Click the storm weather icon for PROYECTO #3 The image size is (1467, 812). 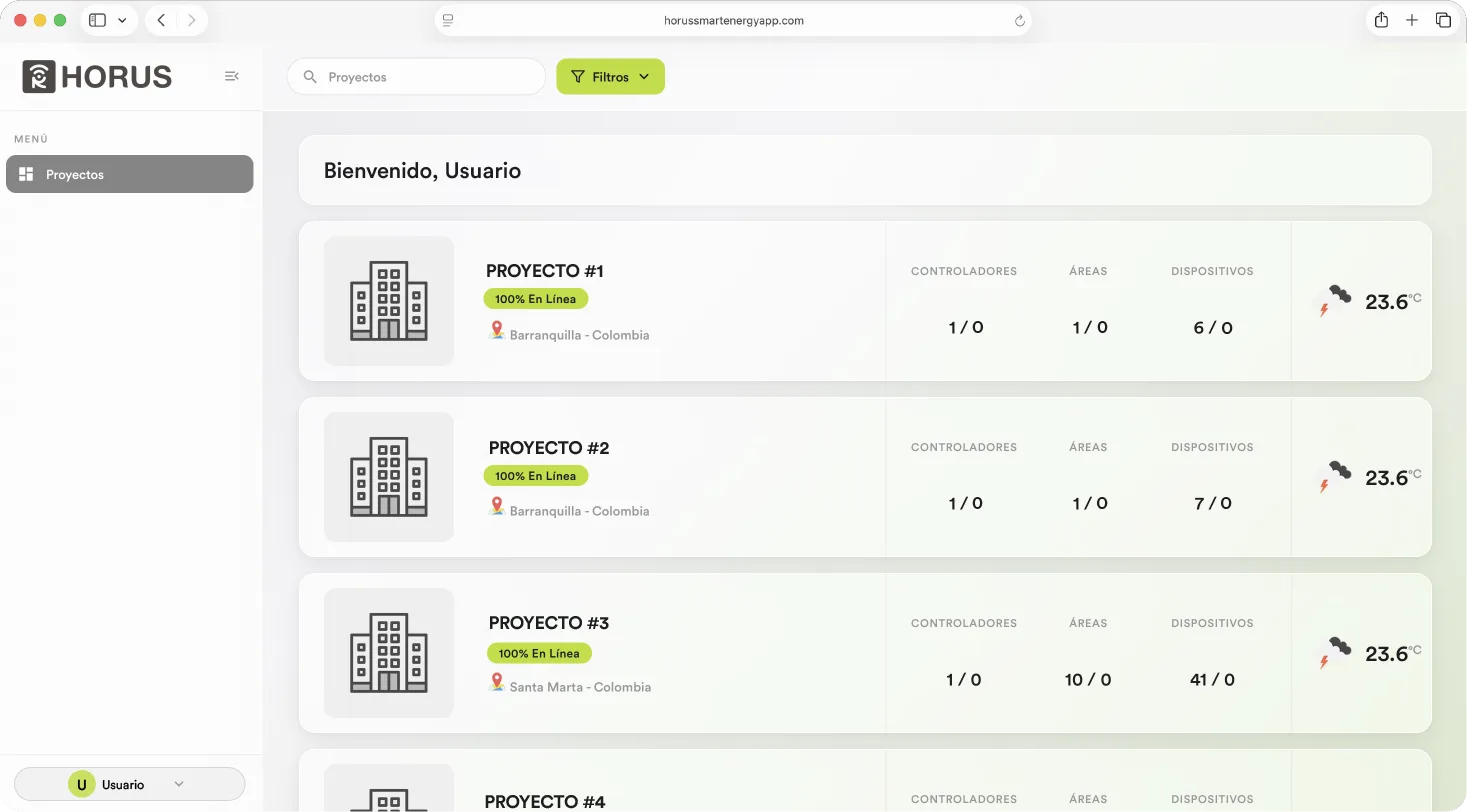[1334, 653]
